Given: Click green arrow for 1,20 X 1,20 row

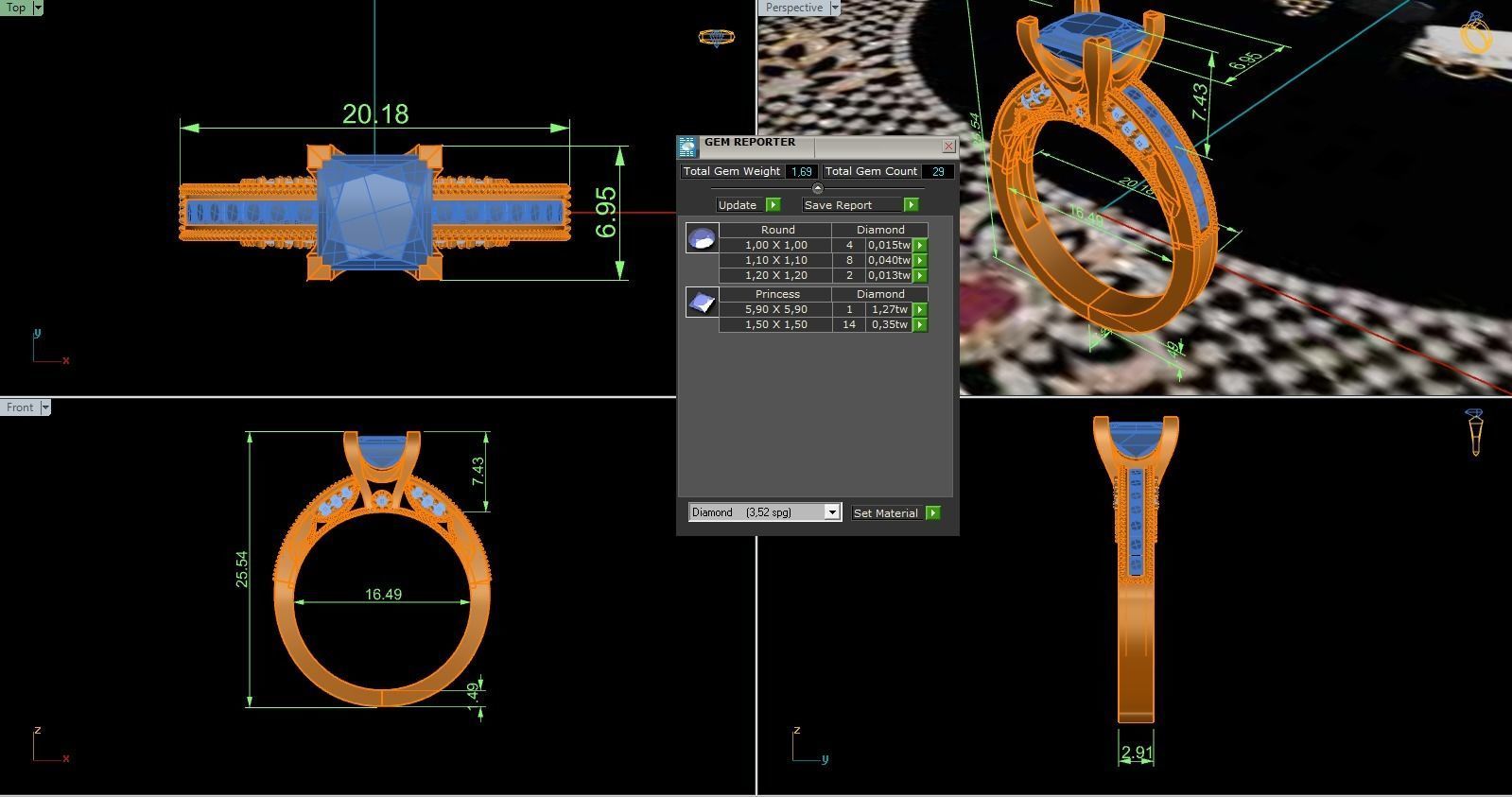Looking at the screenshot, I should point(920,275).
